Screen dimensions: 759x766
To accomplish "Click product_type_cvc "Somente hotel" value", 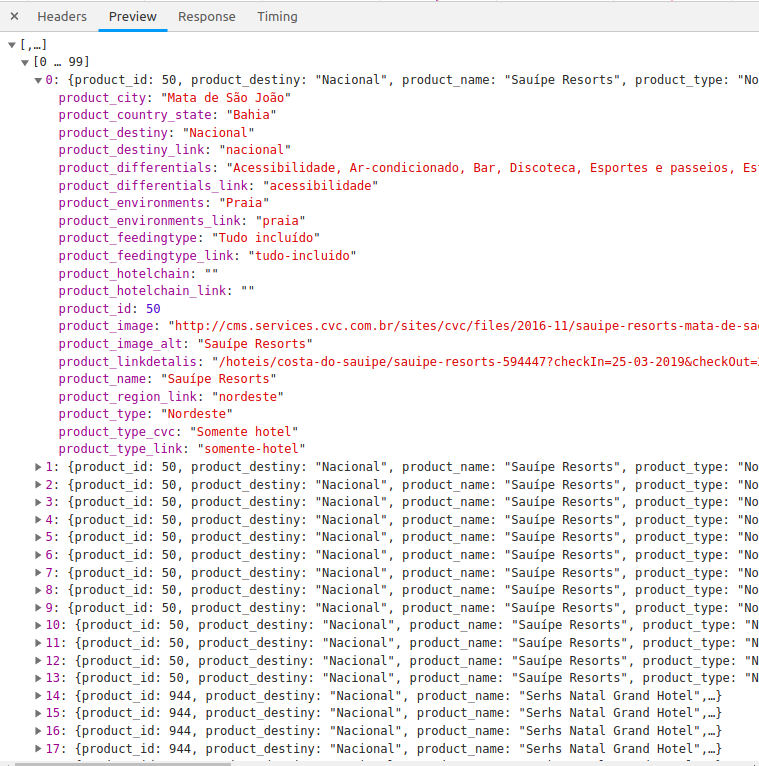I will [244, 432].
